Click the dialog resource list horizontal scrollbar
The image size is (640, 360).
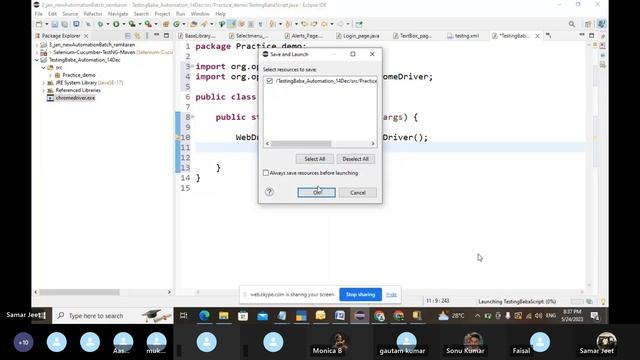pos(301,144)
